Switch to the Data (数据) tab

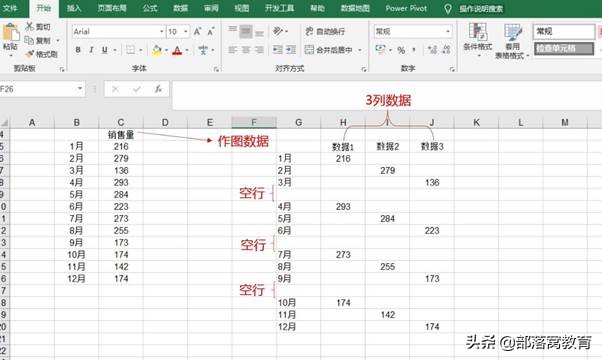[180, 8]
